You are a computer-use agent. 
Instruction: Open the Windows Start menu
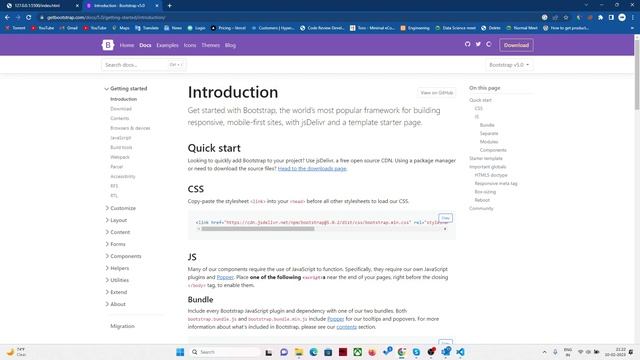click(180, 352)
